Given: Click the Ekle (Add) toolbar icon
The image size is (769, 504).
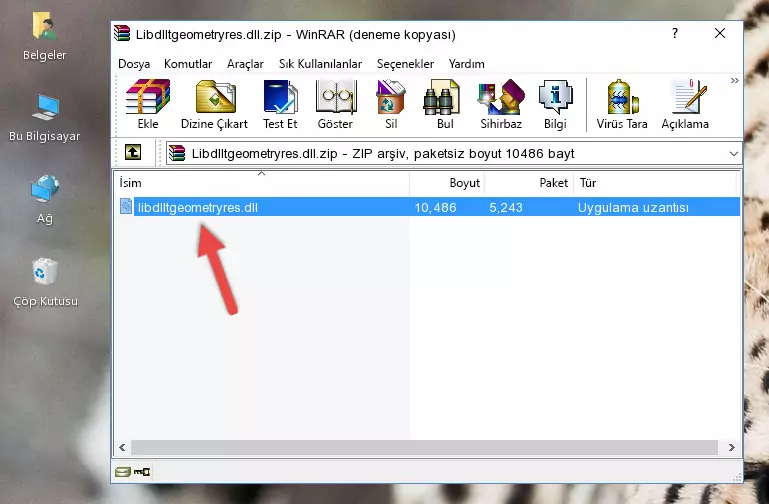Looking at the screenshot, I should point(148,104).
